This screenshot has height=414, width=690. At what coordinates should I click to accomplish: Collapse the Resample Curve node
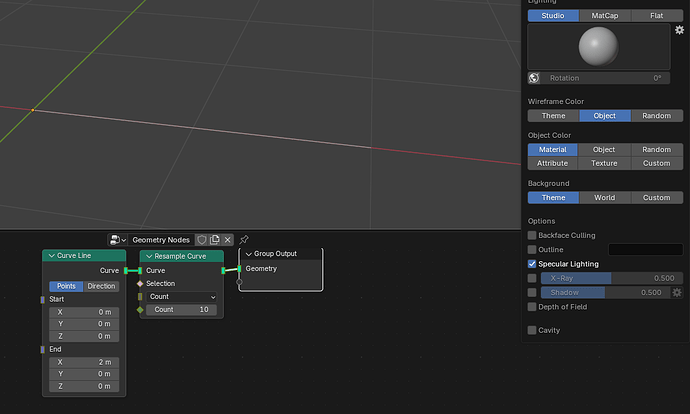point(149,256)
